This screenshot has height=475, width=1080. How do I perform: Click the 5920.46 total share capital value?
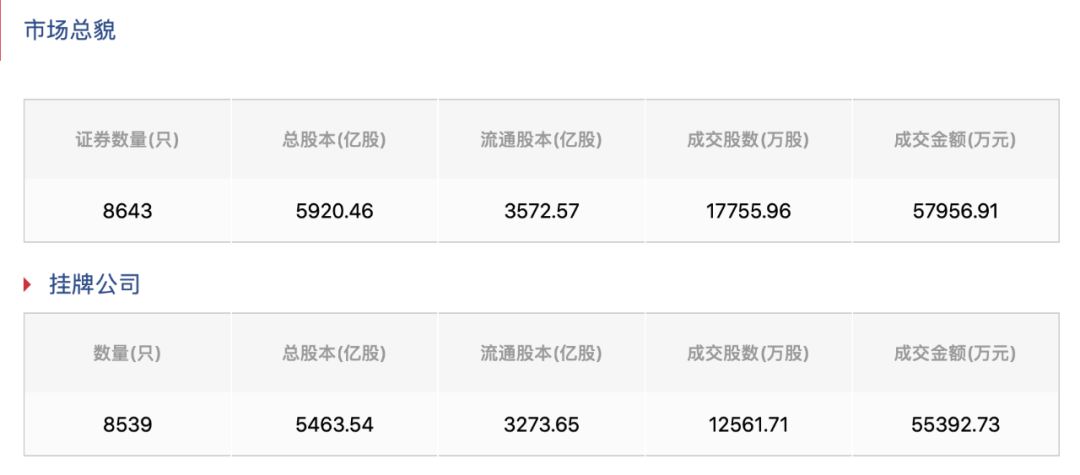pyautogui.click(x=334, y=211)
